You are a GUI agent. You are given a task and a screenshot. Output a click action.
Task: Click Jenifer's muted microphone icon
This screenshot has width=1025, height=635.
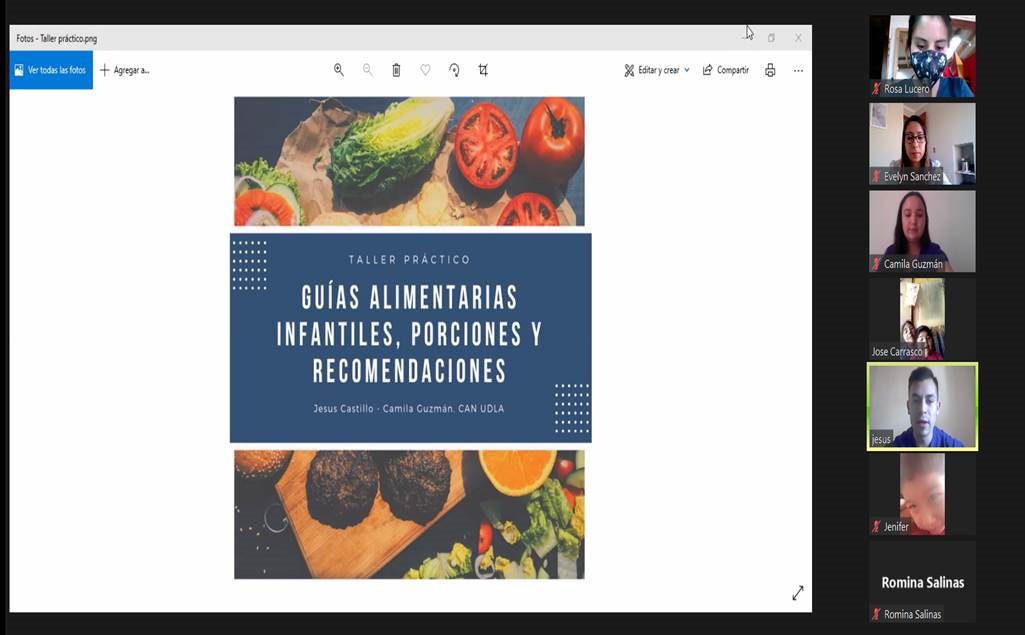[876, 527]
